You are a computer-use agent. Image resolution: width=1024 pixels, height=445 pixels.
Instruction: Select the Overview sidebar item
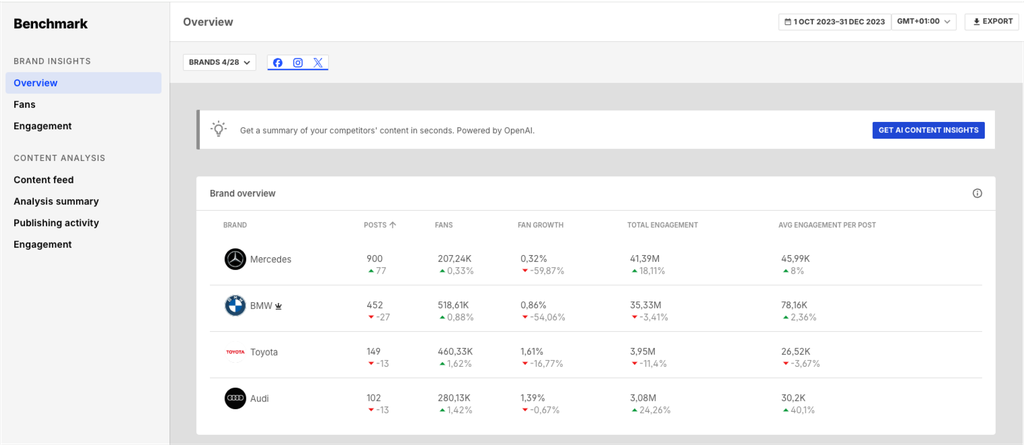[x=36, y=83]
